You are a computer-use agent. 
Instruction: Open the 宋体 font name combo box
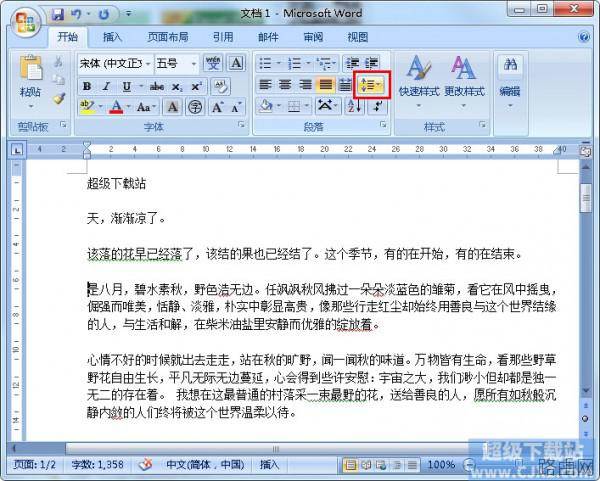point(114,64)
